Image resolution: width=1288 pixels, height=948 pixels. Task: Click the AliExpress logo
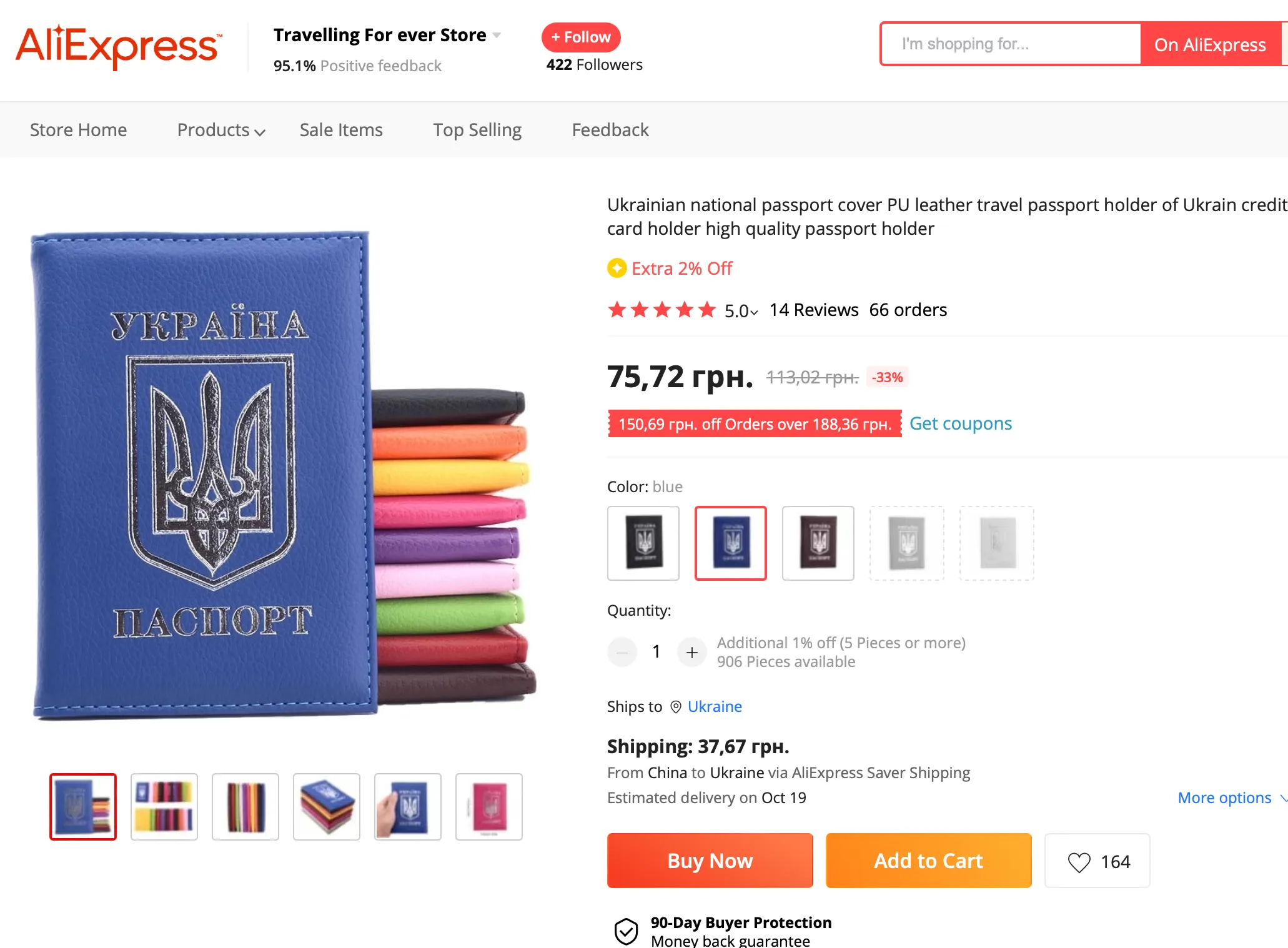[x=118, y=46]
